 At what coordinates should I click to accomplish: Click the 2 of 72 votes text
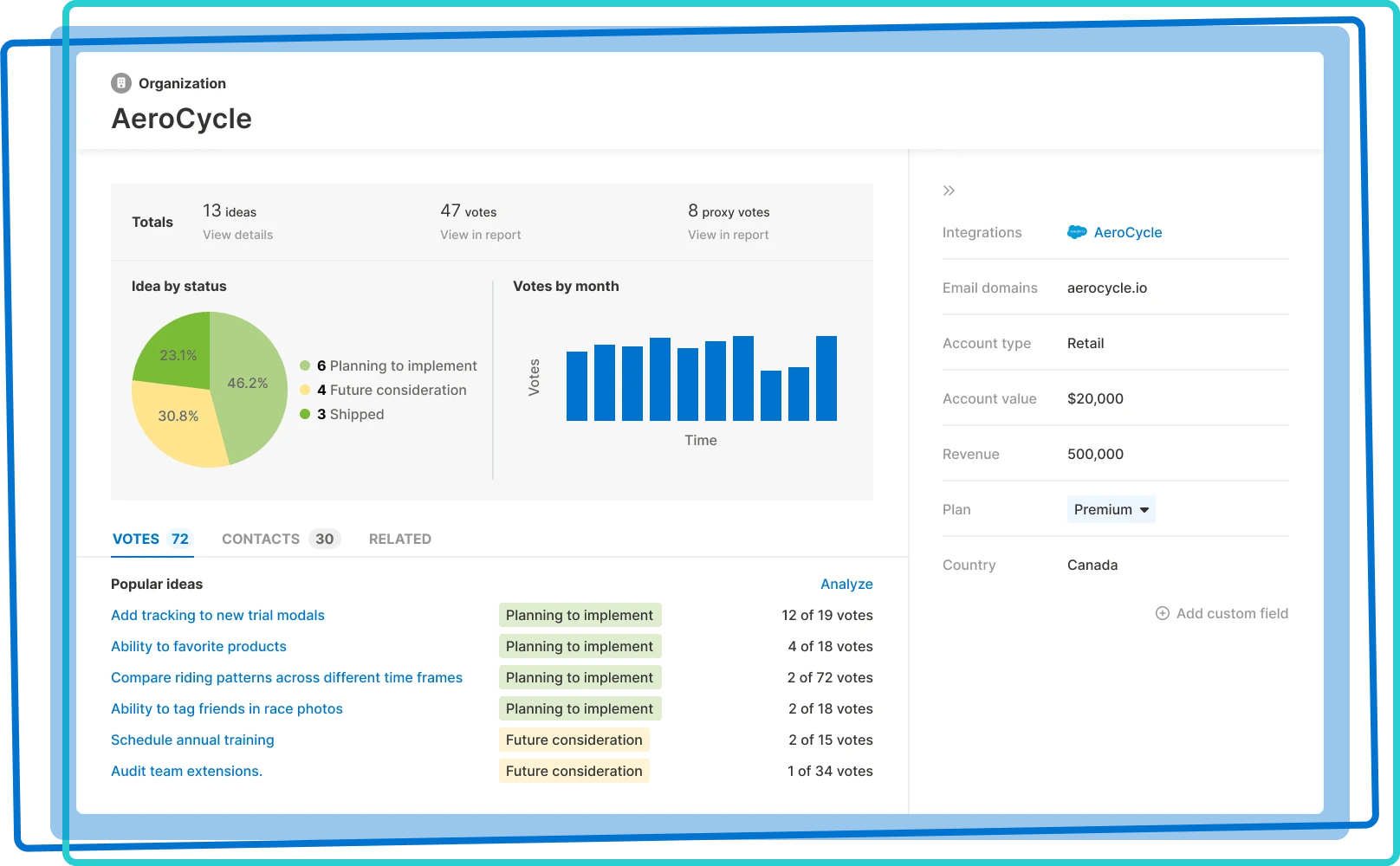point(830,677)
